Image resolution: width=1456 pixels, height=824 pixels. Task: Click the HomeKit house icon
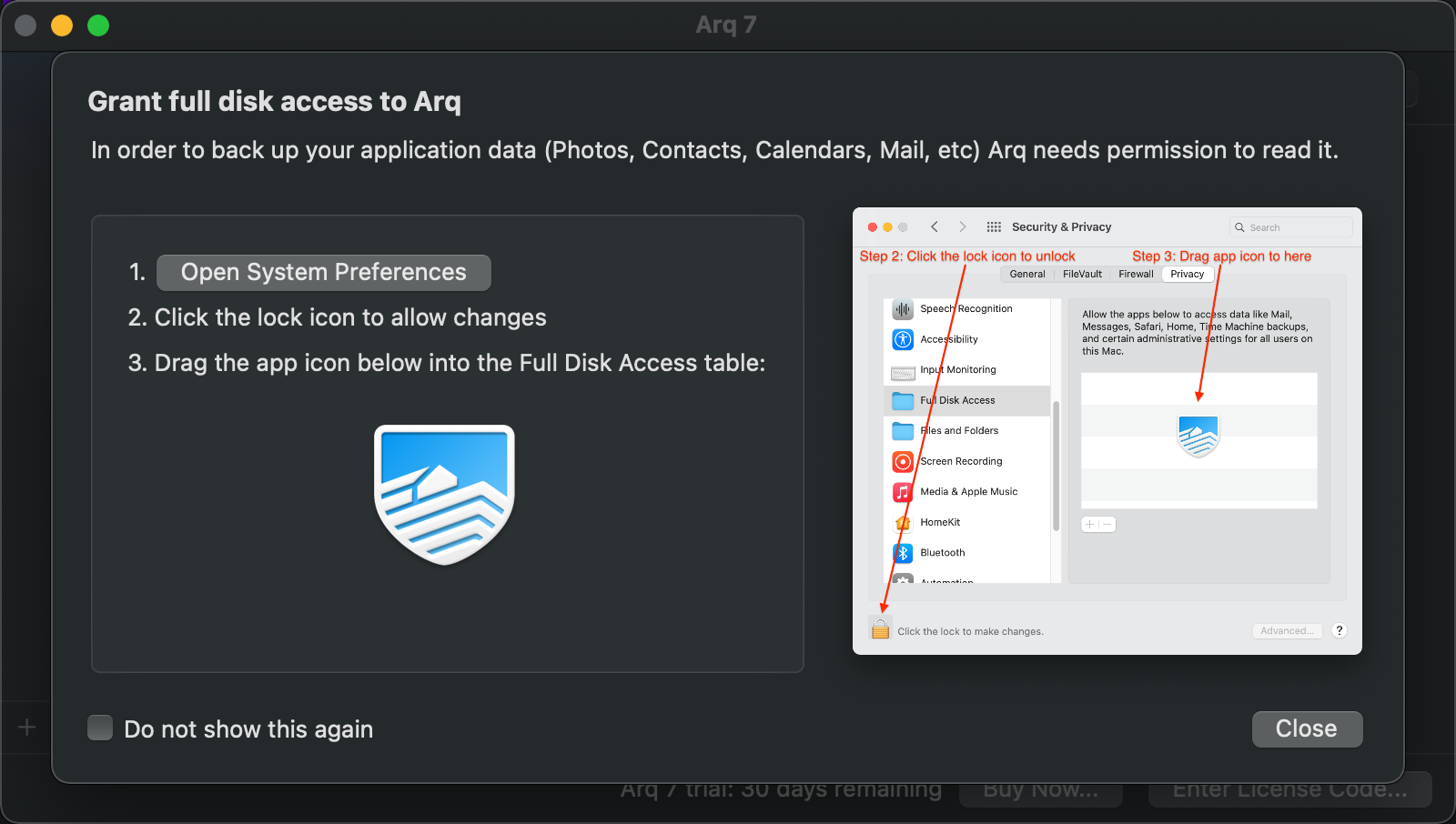click(x=903, y=523)
